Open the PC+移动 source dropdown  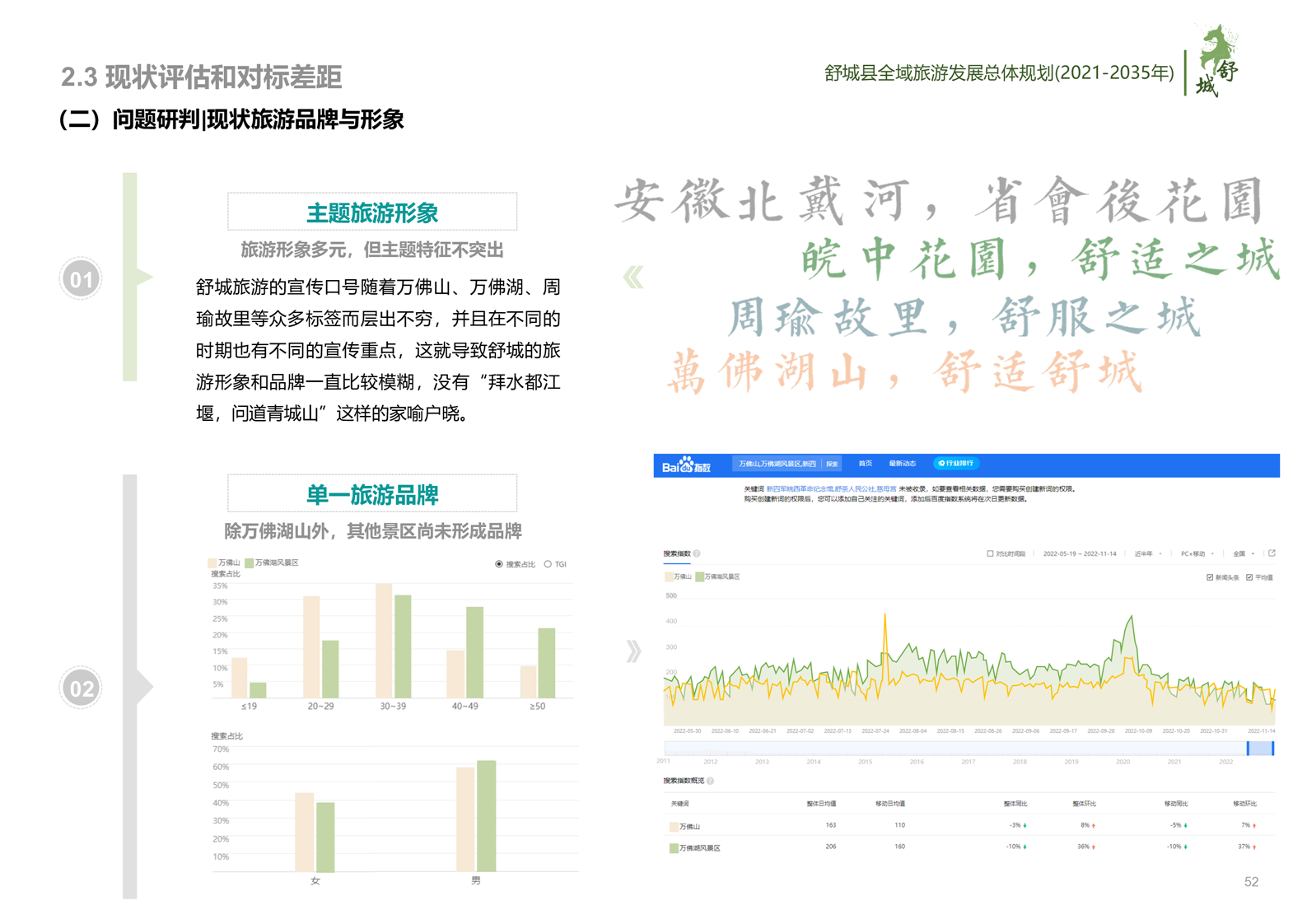pos(1196,553)
